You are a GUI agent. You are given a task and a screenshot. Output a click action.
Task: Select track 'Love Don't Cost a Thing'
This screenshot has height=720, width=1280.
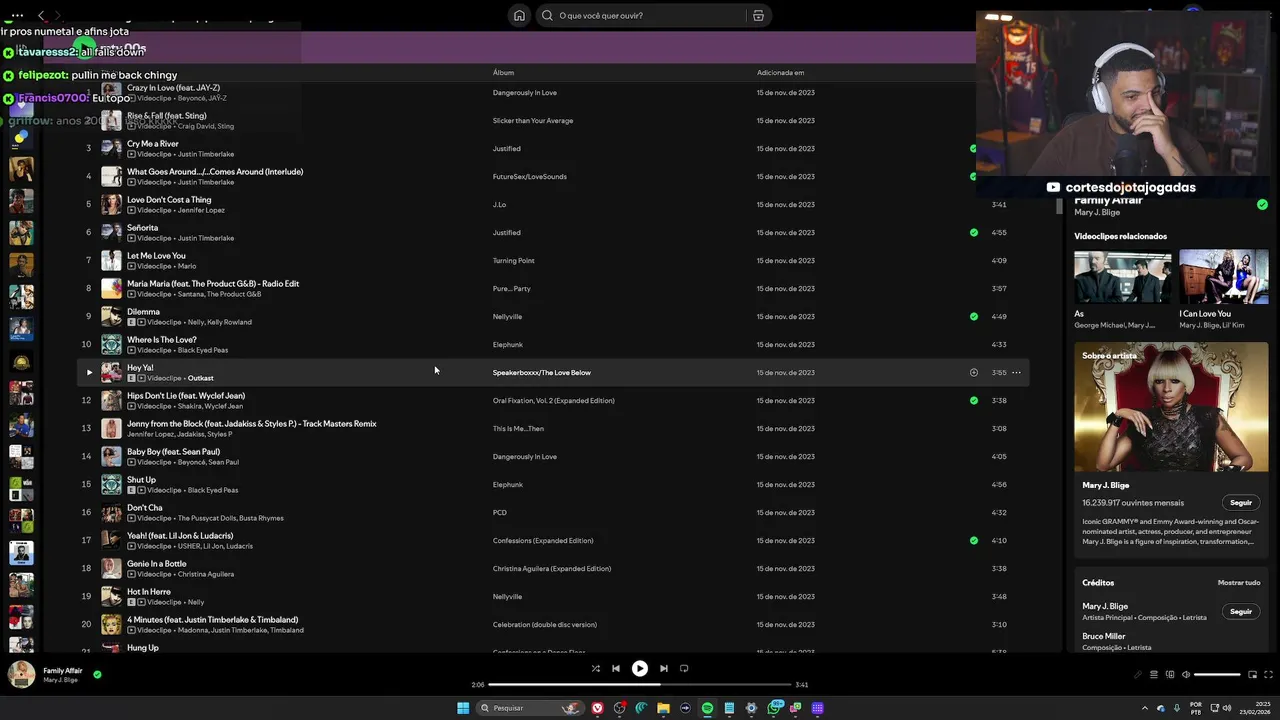coord(169,199)
